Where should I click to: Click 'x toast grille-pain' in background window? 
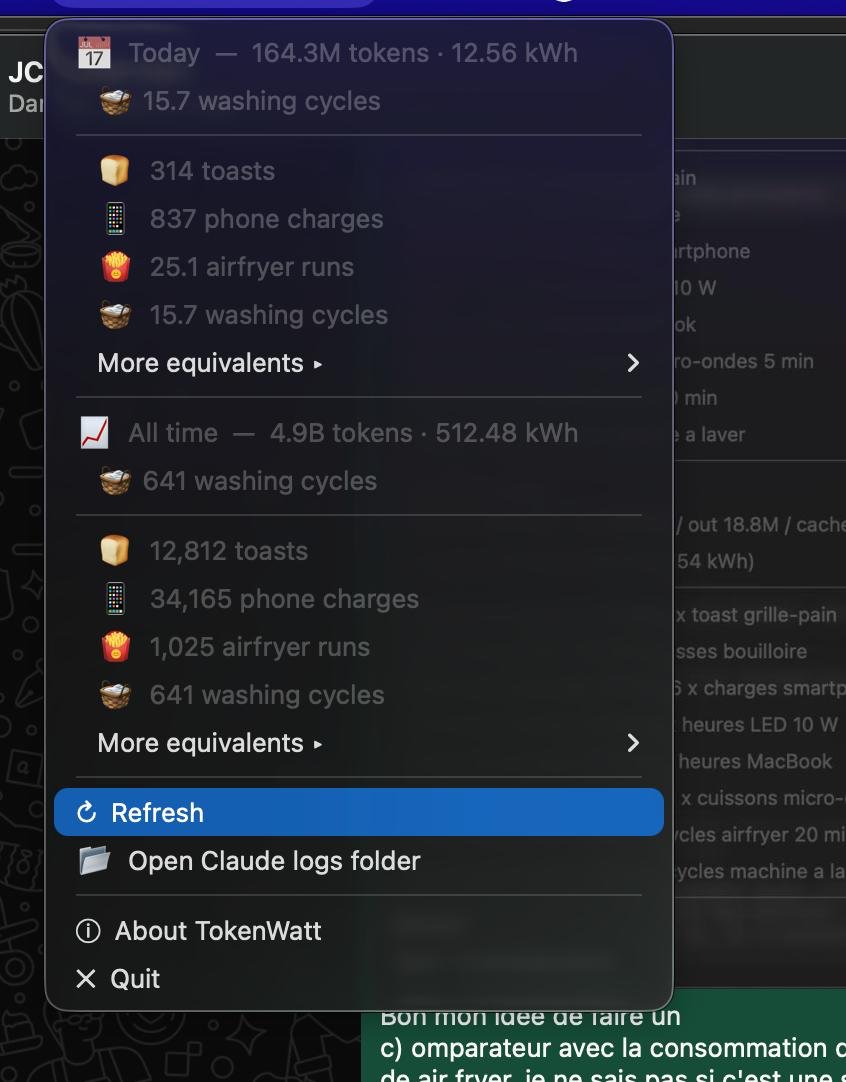pos(756,615)
